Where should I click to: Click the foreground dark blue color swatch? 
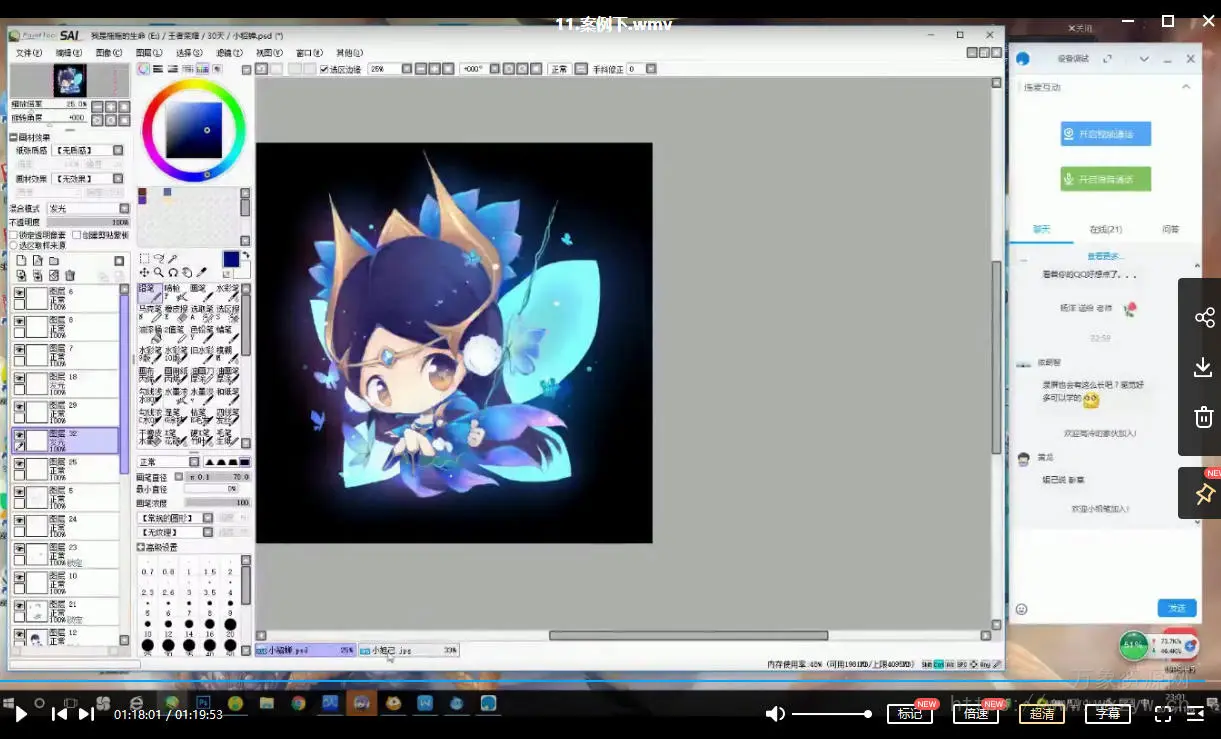pos(231,259)
